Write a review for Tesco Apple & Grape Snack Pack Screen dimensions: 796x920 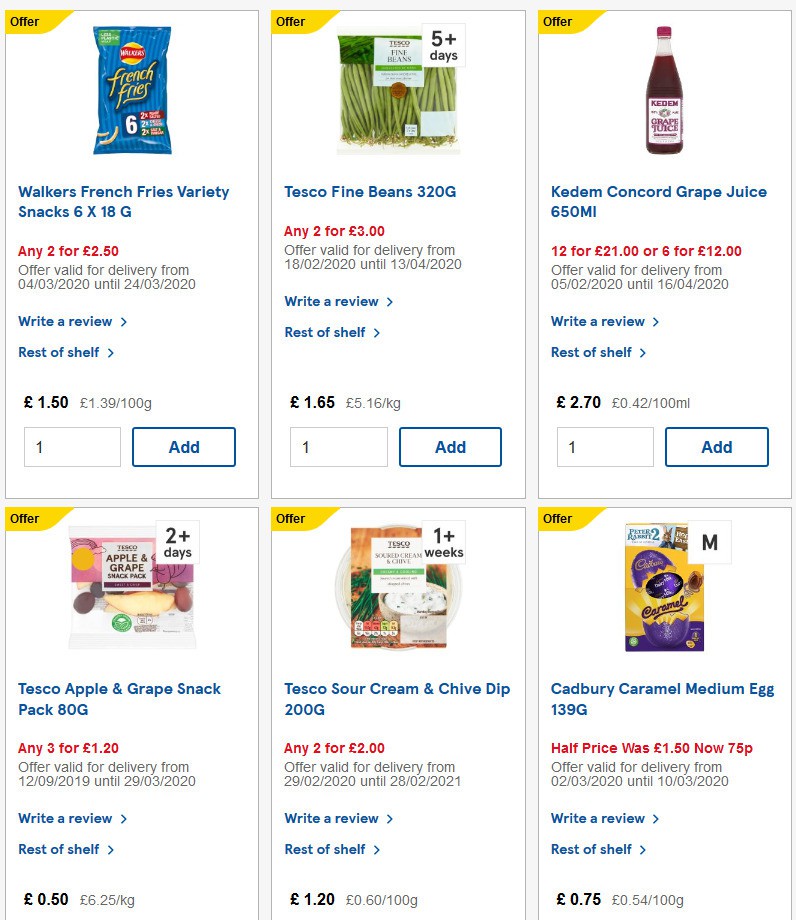coord(64,818)
